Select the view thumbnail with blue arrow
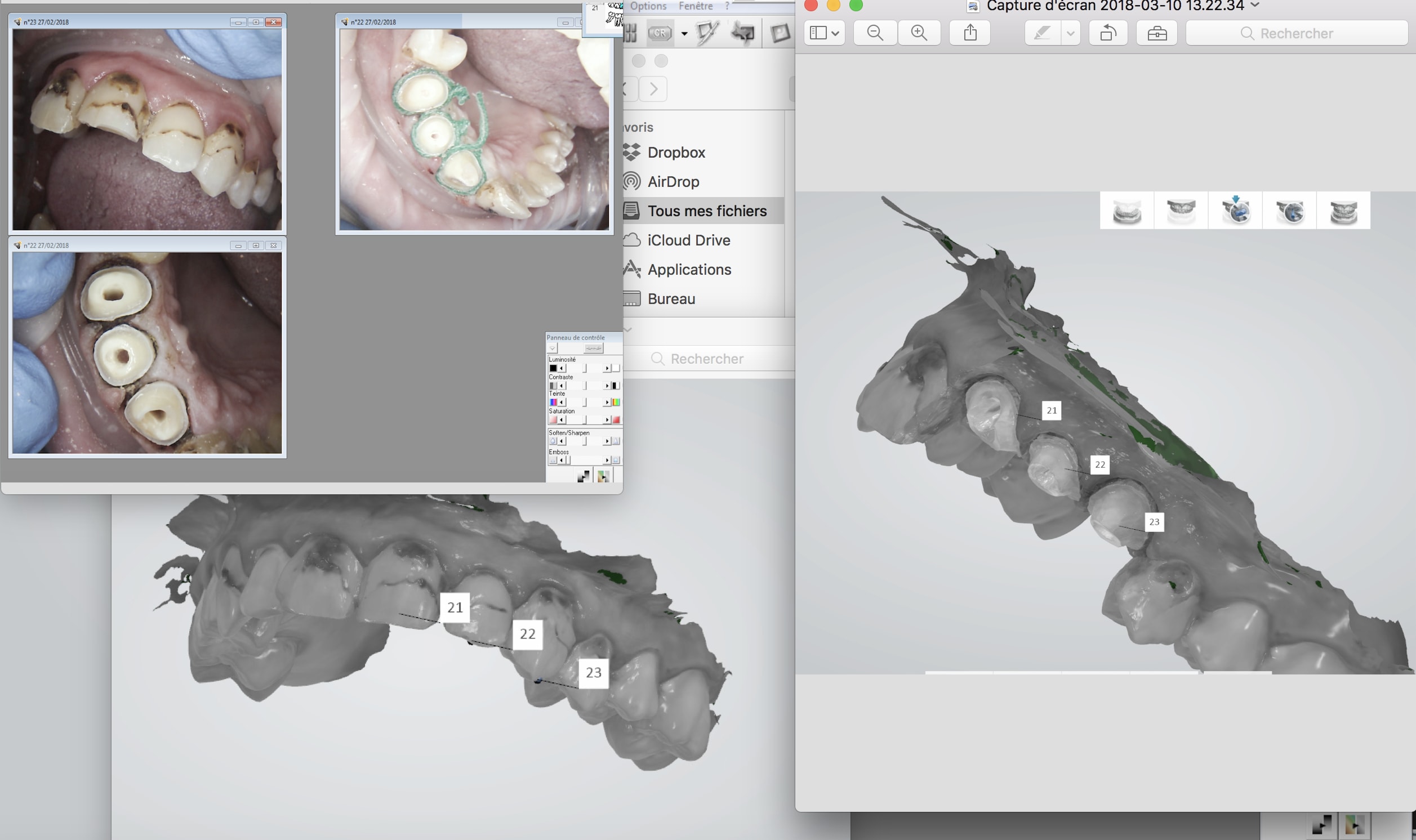 click(x=1235, y=211)
